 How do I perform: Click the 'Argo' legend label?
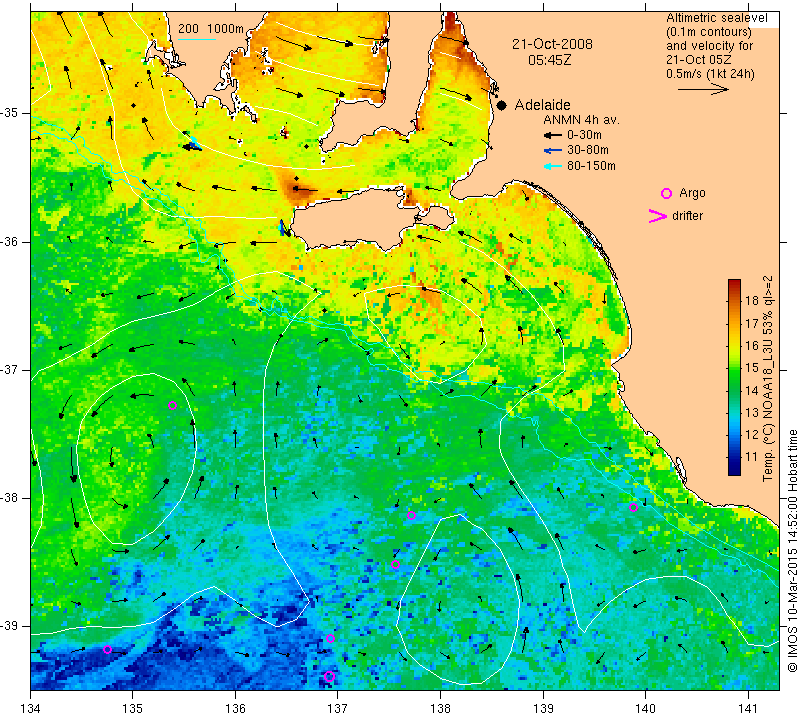point(692,193)
